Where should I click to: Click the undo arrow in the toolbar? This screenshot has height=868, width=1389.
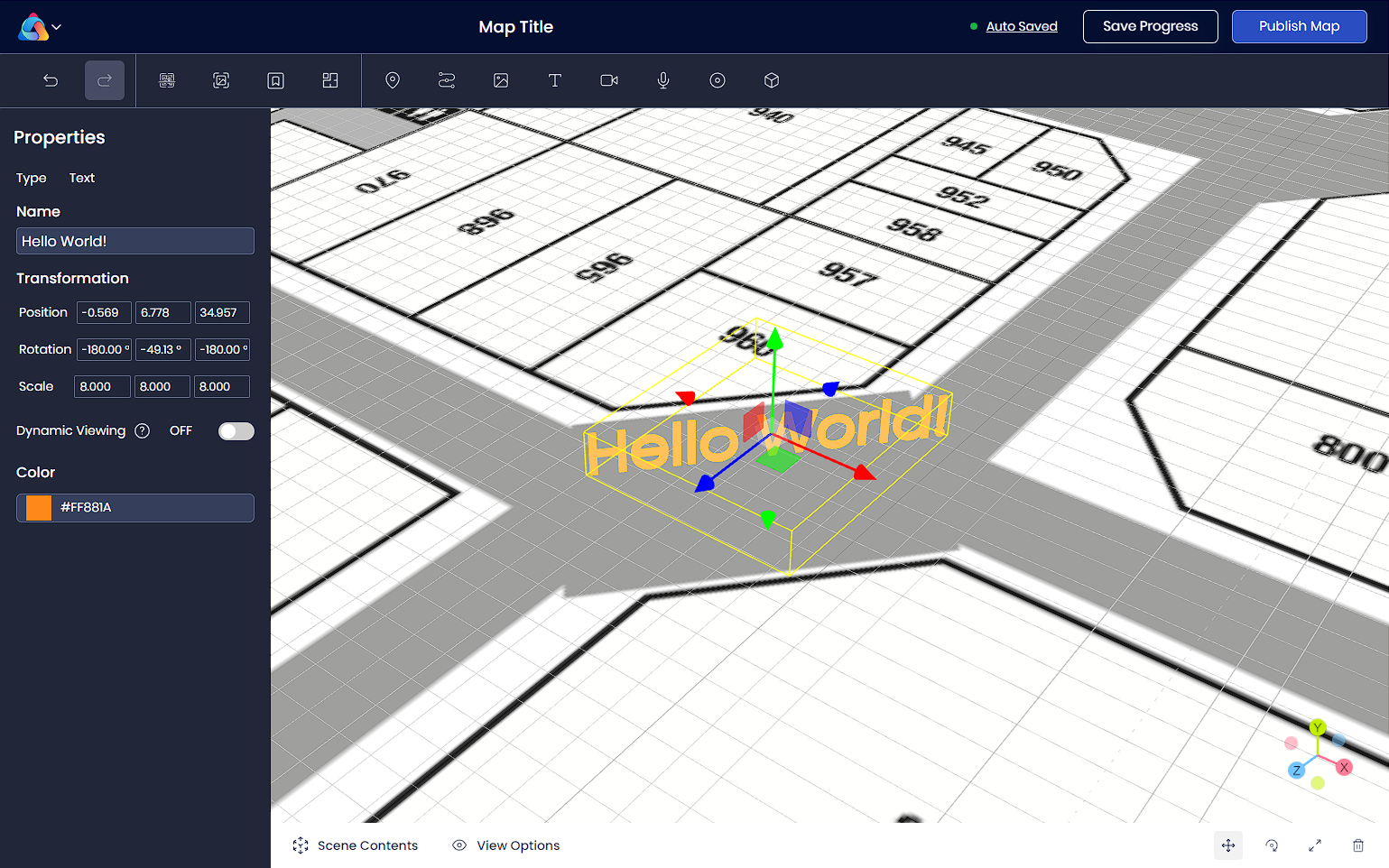(x=51, y=80)
